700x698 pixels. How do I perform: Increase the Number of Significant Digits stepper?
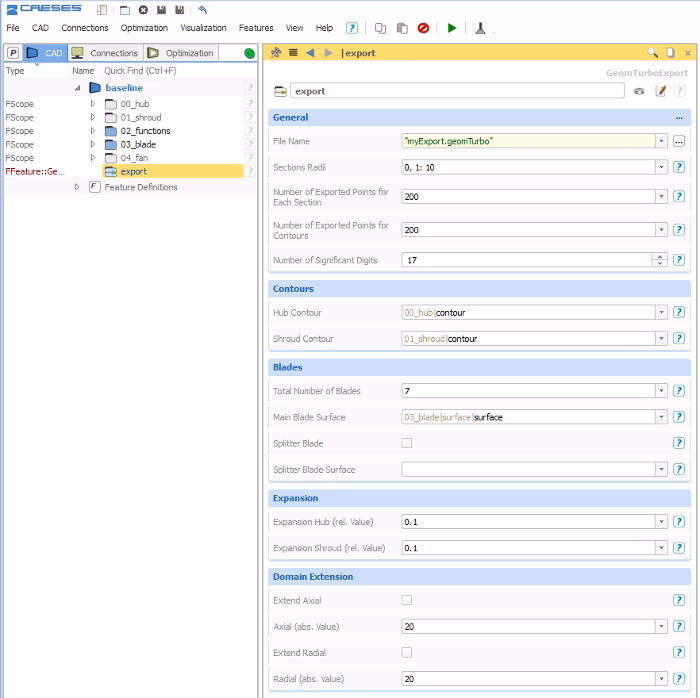(659, 257)
